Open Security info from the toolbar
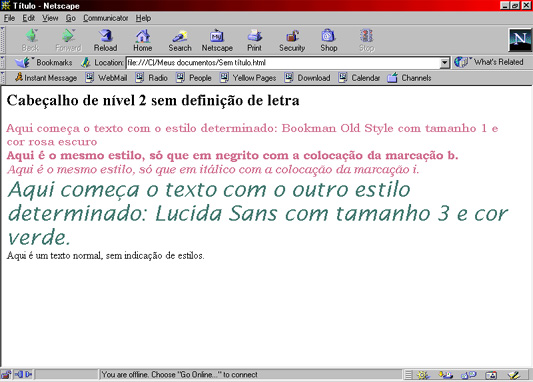533x382 pixels. pos(292,40)
